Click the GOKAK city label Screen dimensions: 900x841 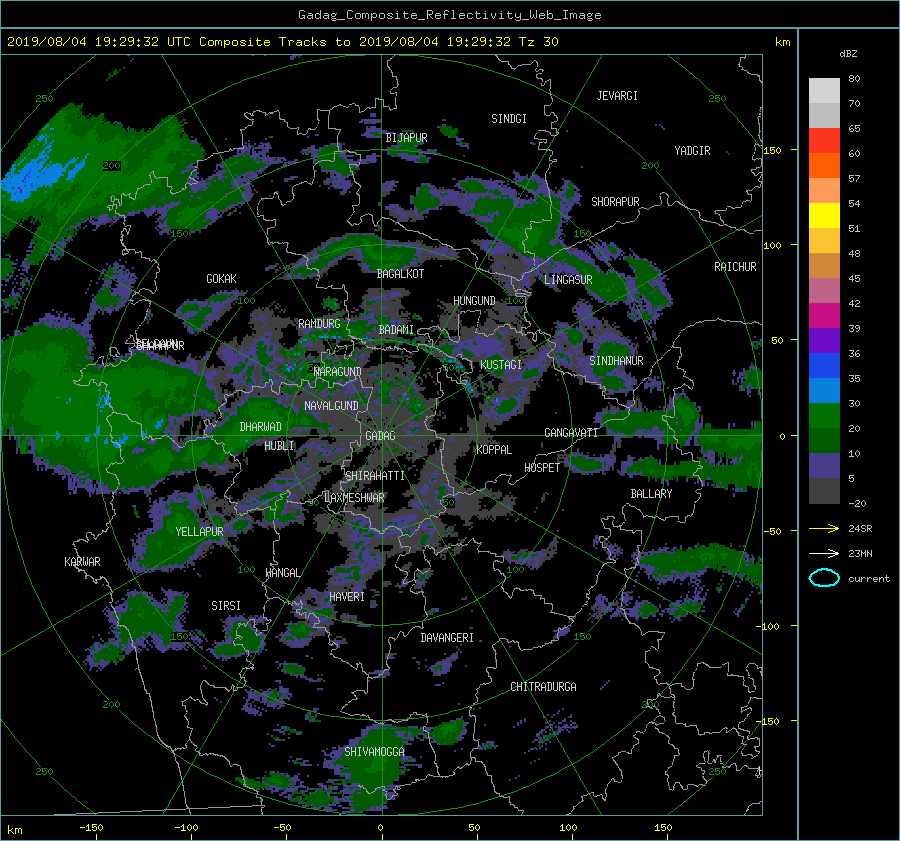221,278
